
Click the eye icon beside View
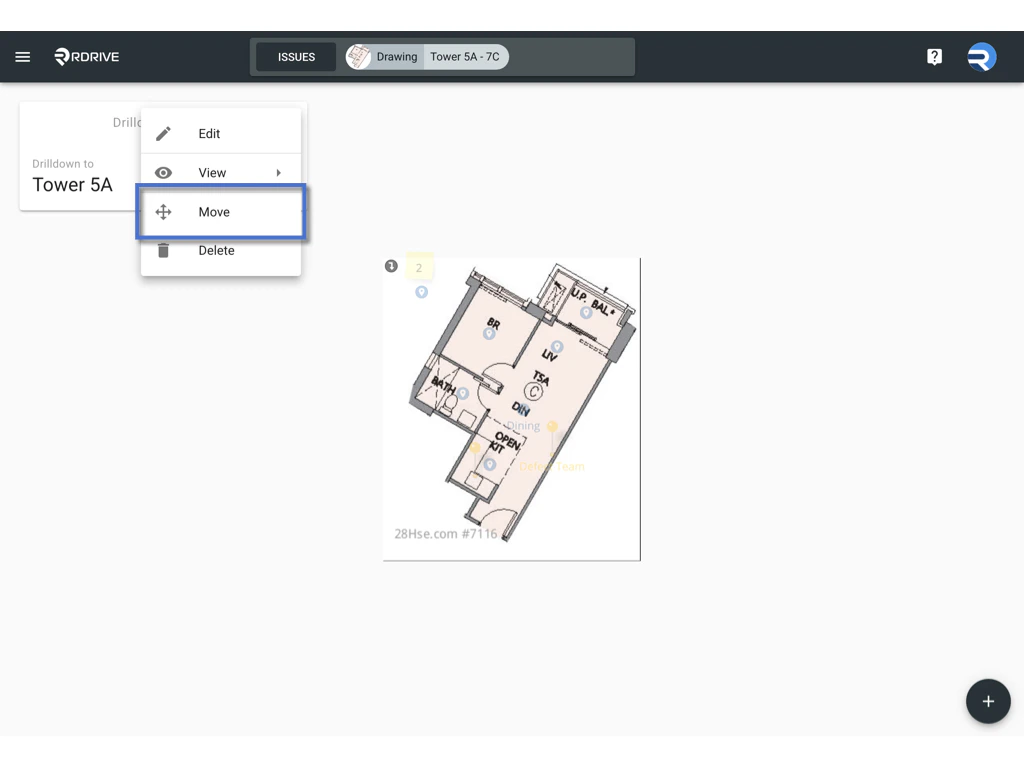point(163,172)
